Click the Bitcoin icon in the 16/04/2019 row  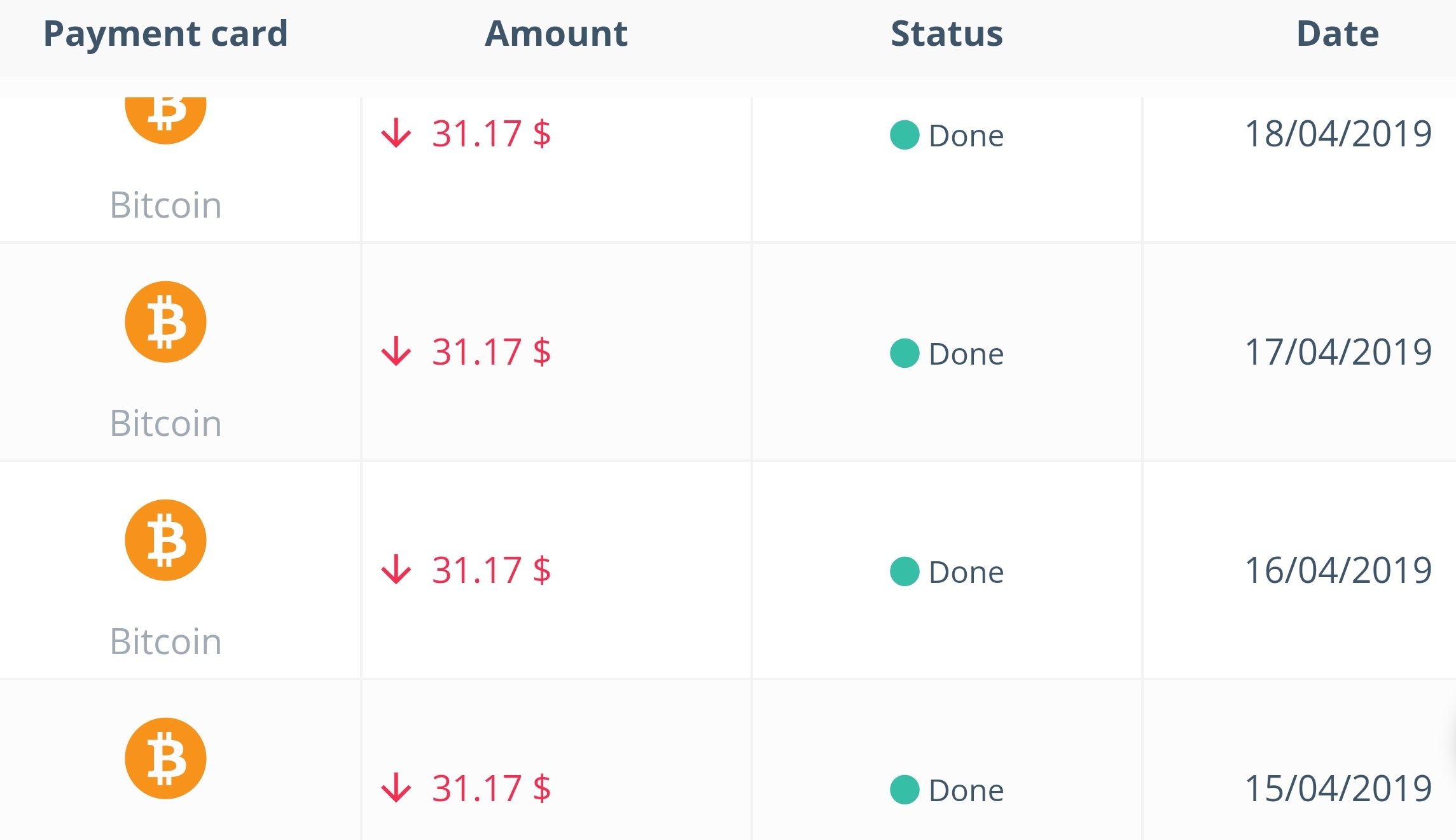[x=165, y=540]
